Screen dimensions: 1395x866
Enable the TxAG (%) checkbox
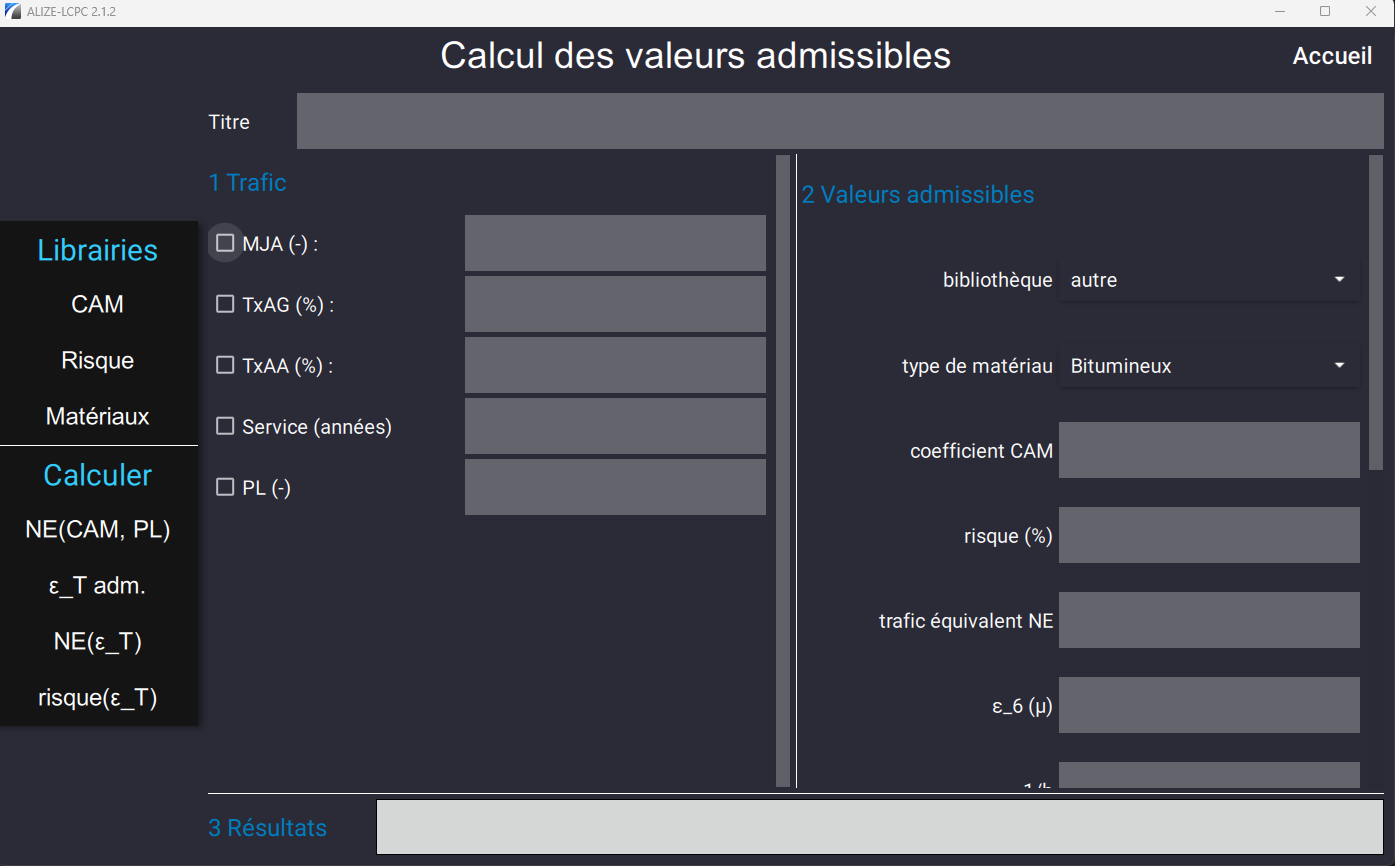(225, 304)
